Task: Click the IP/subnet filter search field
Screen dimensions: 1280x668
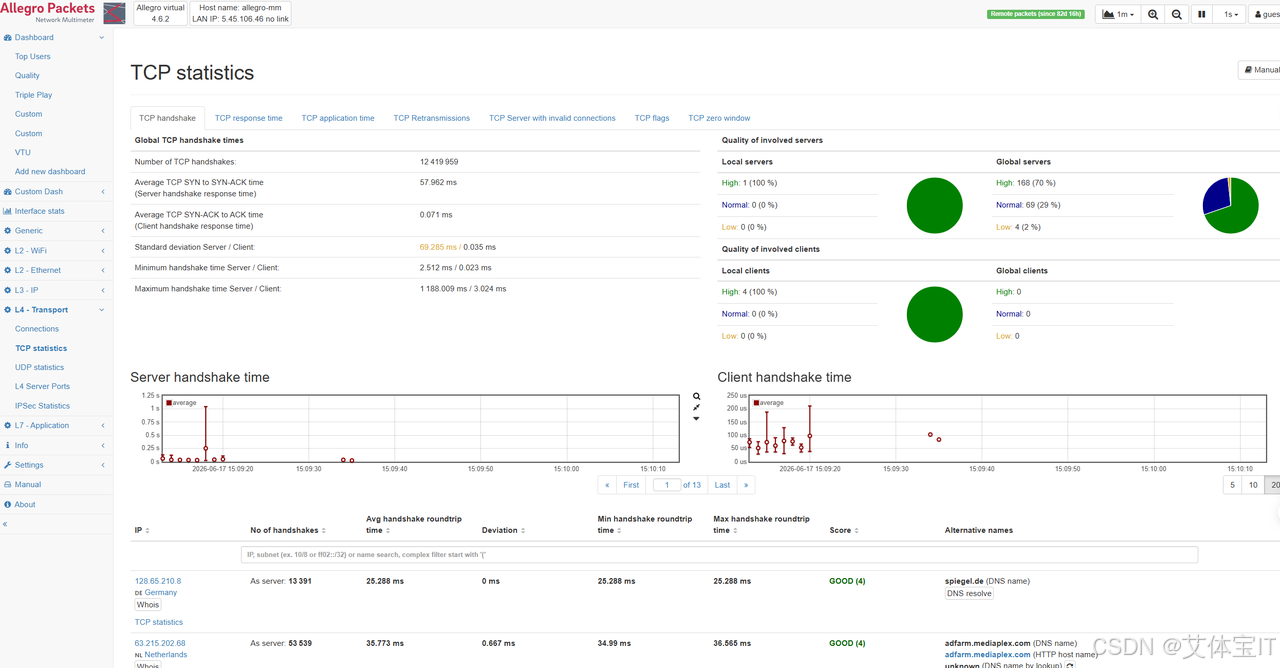Action: (720, 555)
